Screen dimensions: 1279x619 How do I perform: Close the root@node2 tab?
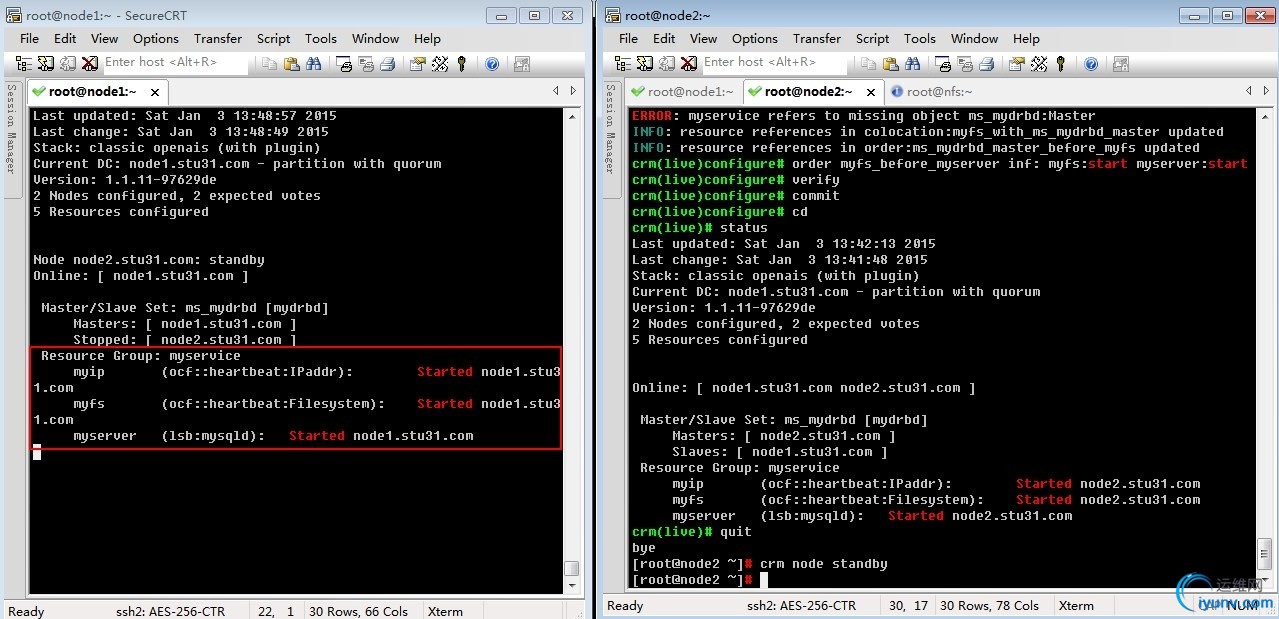tap(871, 92)
